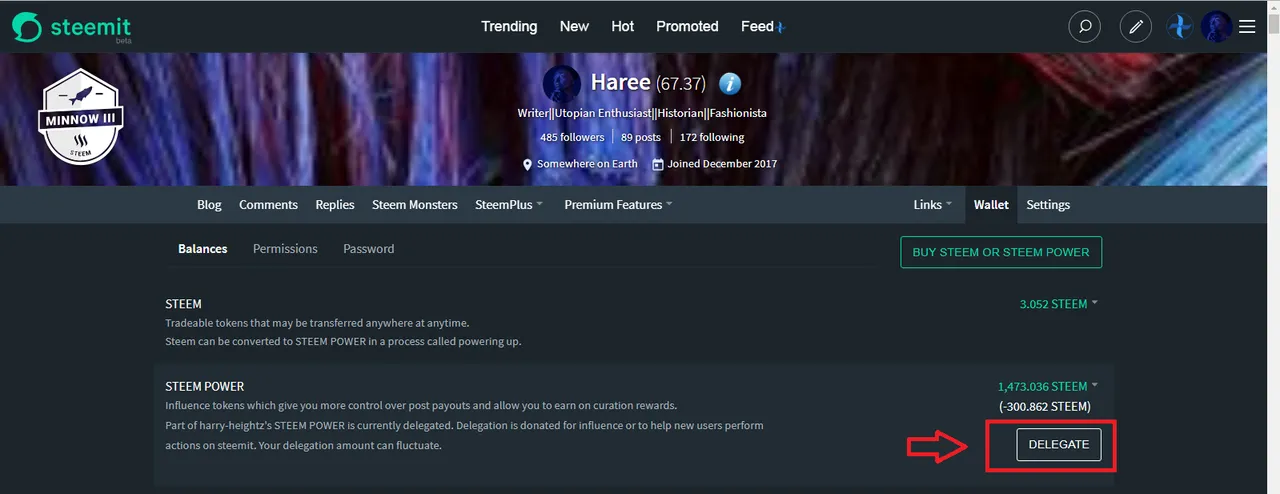The width and height of the screenshot is (1280, 494).
Task: Expand the Premium Features dropdown
Action: point(618,205)
